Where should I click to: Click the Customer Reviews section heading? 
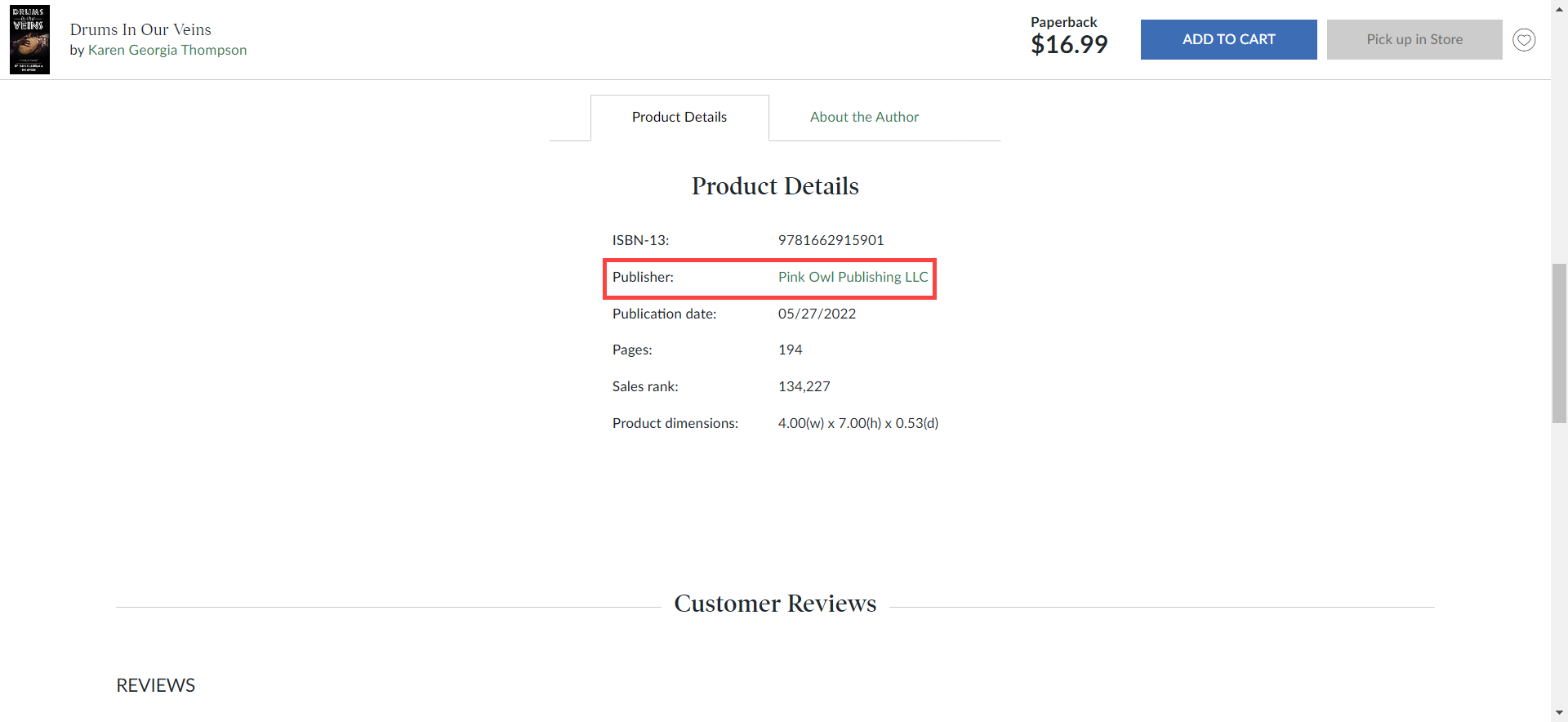pyautogui.click(x=774, y=604)
